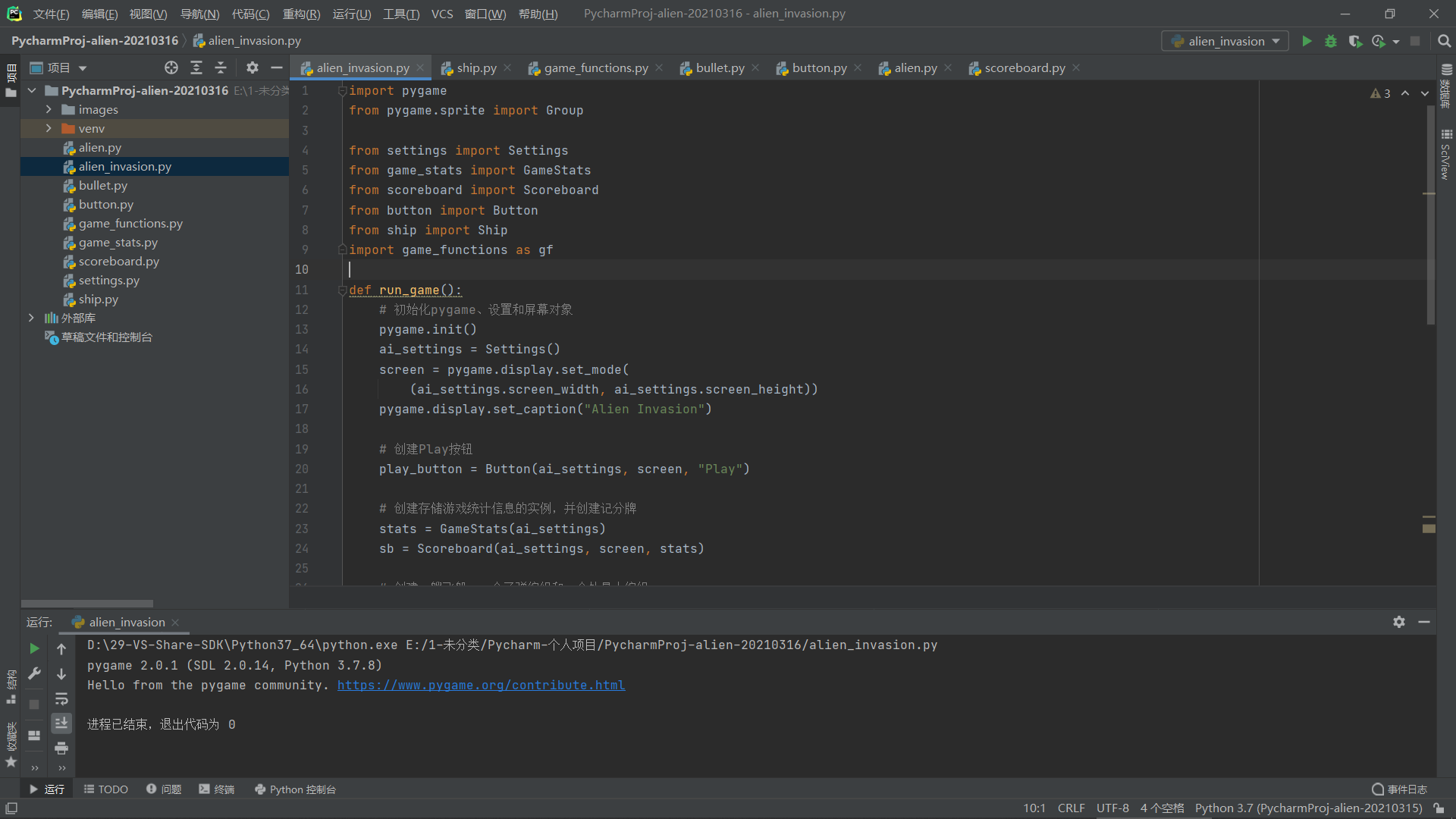Show the warnings indicator with count 3
1456x819 pixels.
point(1380,93)
